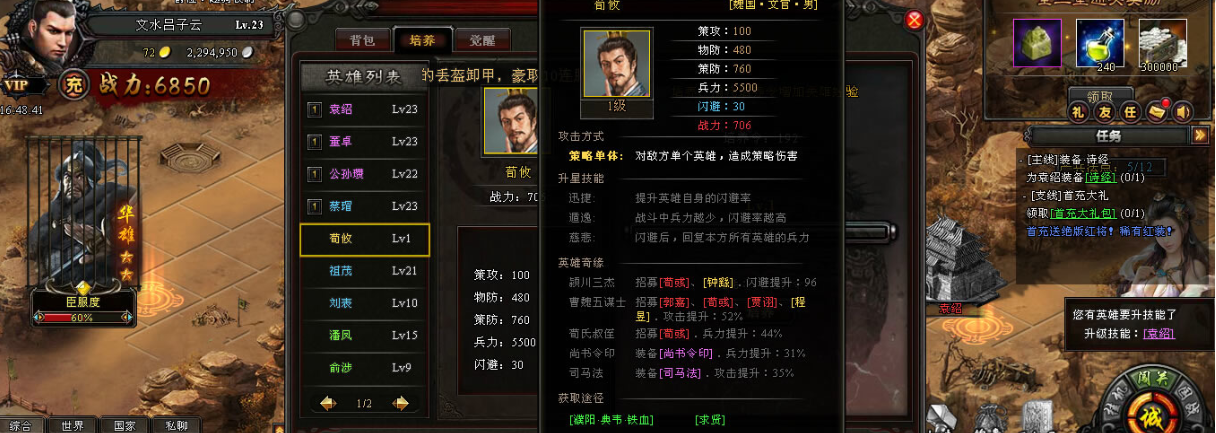The height and width of the screenshot is (433, 1216).
Task: Open the mail envelope icon
Action: click(x=1158, y=110)
